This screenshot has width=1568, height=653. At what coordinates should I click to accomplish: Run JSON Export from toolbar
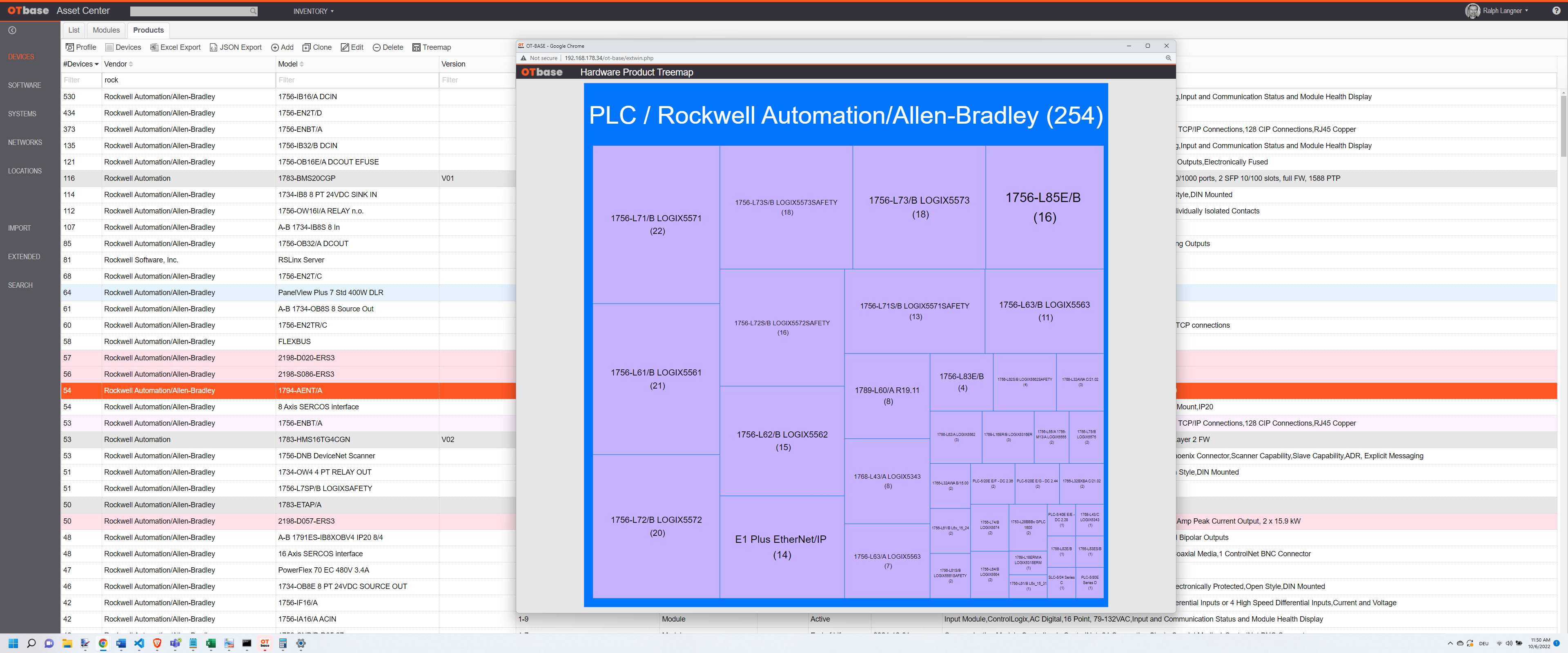(236, 47)
